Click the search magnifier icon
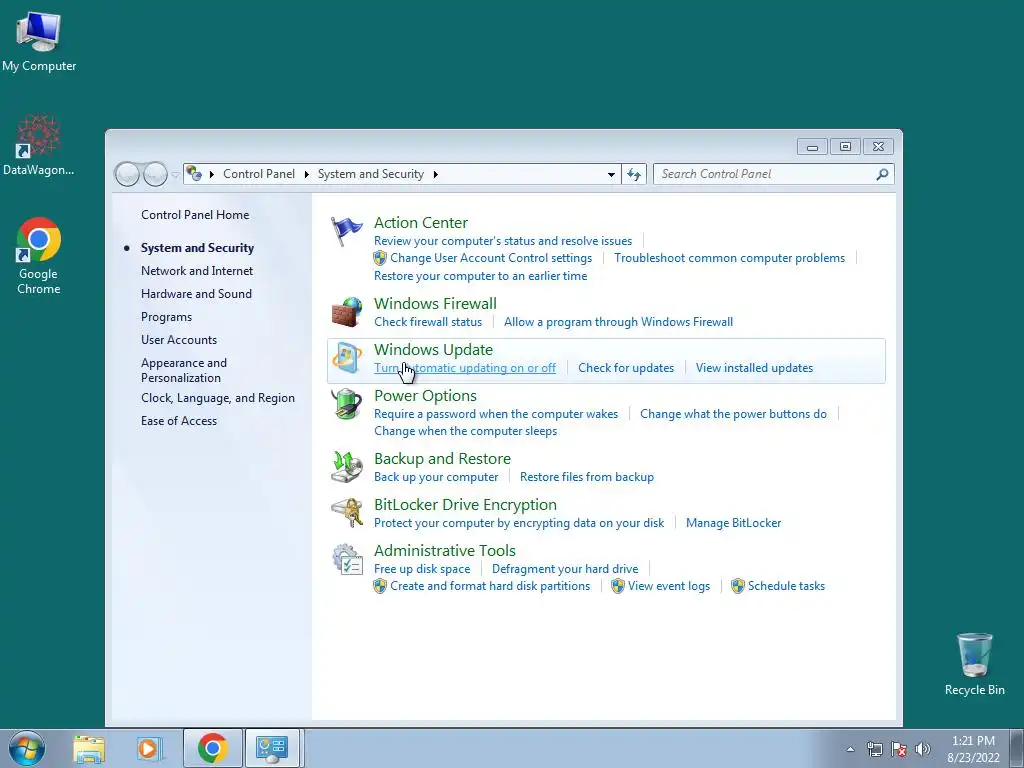The height and width of the screenshot is (768, 1024). [882, 174]
